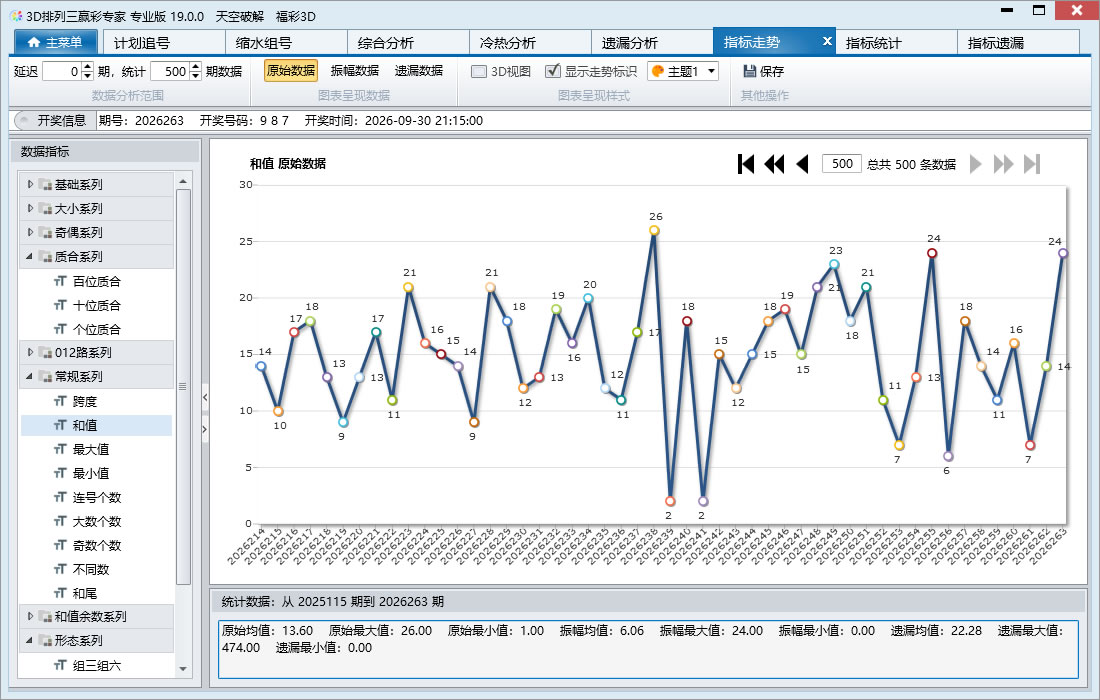
Task: Jump to first page of chart data
Action: click(746, 164)
